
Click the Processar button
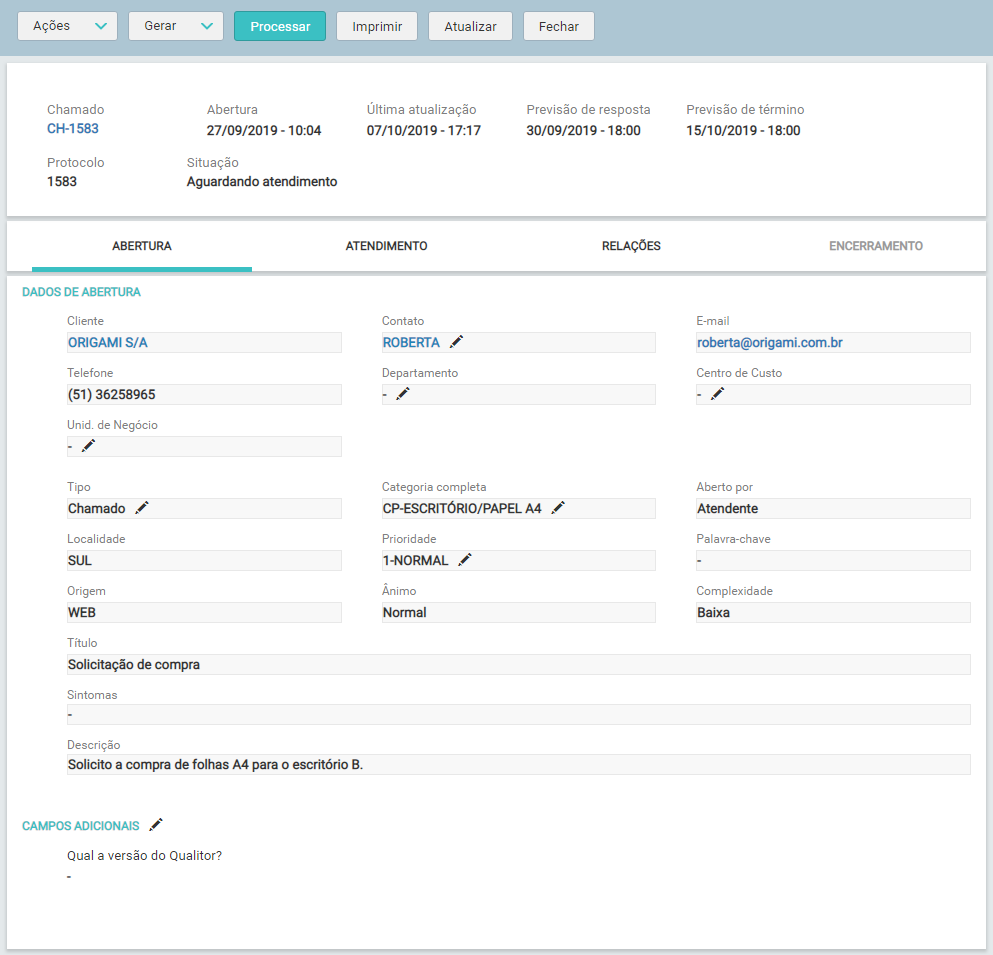coord(280,26)
